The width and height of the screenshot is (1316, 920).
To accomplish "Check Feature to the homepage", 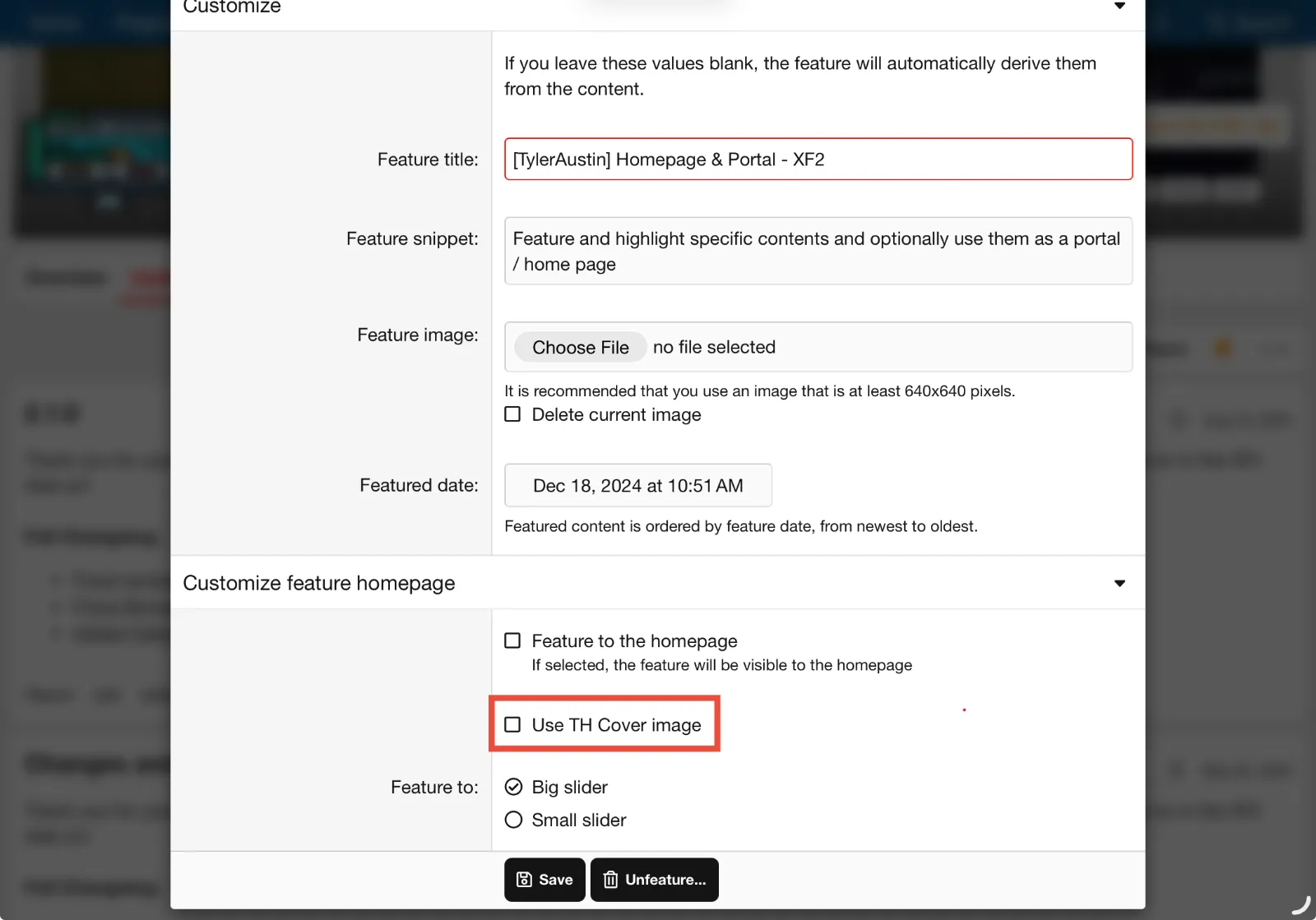I will pyautogui.click(x=512, y=640).
